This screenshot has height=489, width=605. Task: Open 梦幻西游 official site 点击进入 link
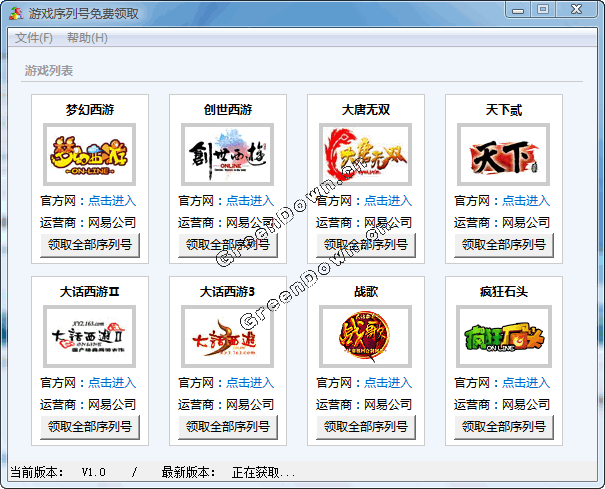(112, 201)
